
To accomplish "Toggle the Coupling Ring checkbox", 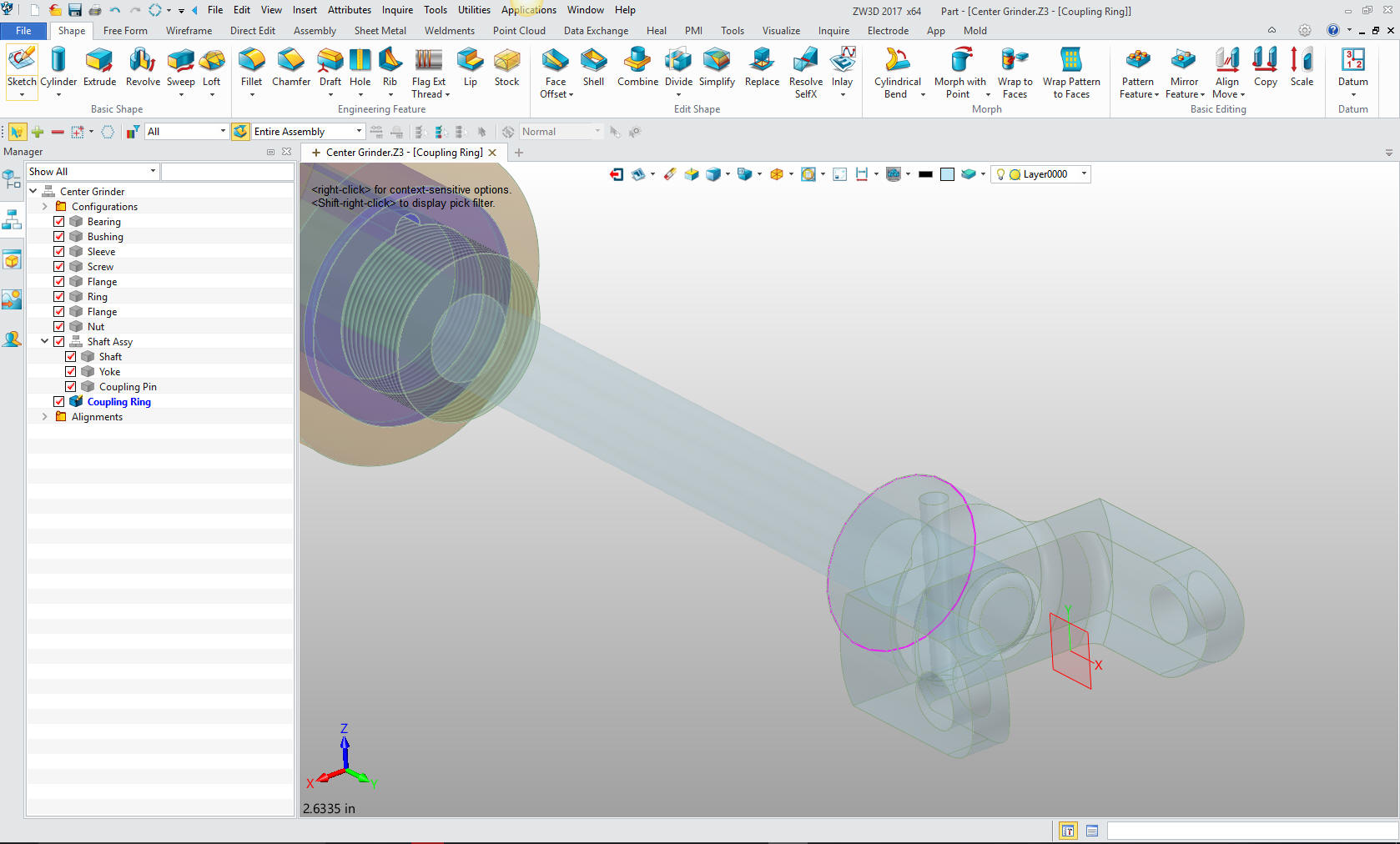I will (x=59, y=402).
